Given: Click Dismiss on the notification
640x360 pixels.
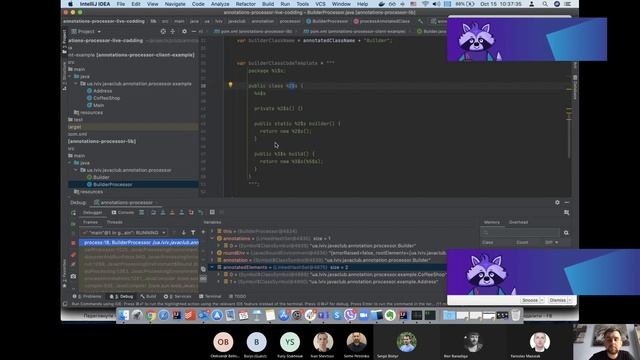Looking at the screenshot, I should point(560,300).
